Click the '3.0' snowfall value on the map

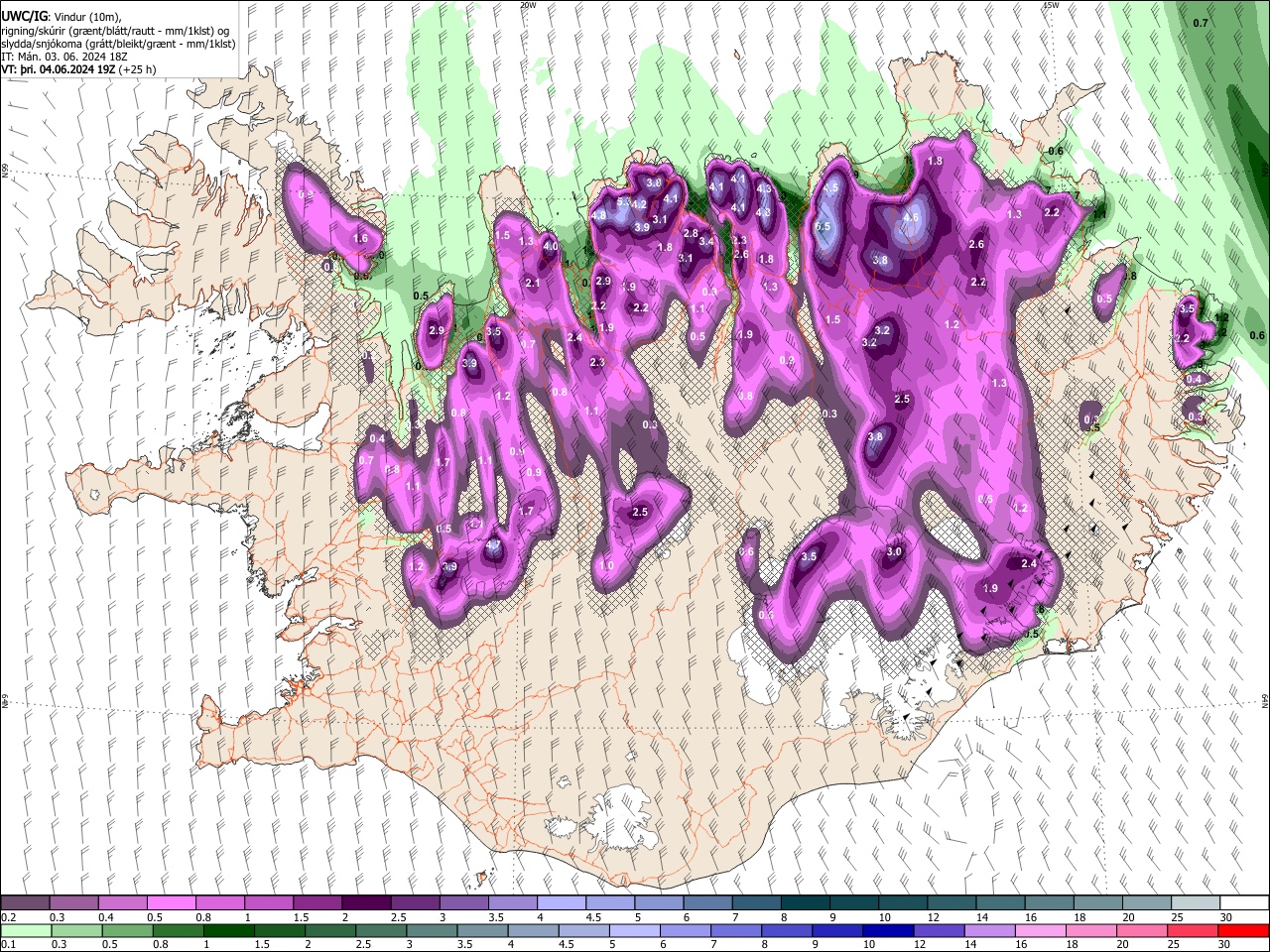(894, 552)
